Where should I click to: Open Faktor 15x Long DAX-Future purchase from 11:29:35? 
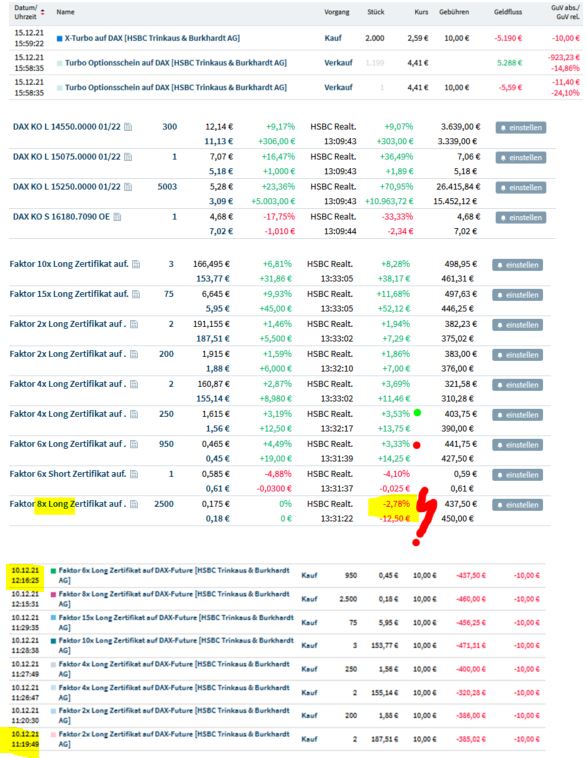(x=176, y=622)
